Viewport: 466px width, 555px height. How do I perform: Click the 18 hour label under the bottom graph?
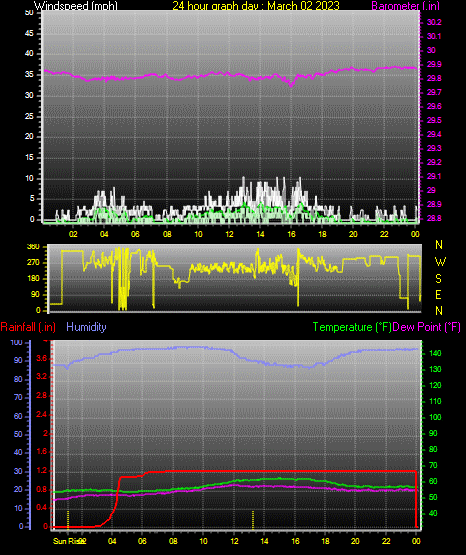click(x=326, y=541)
